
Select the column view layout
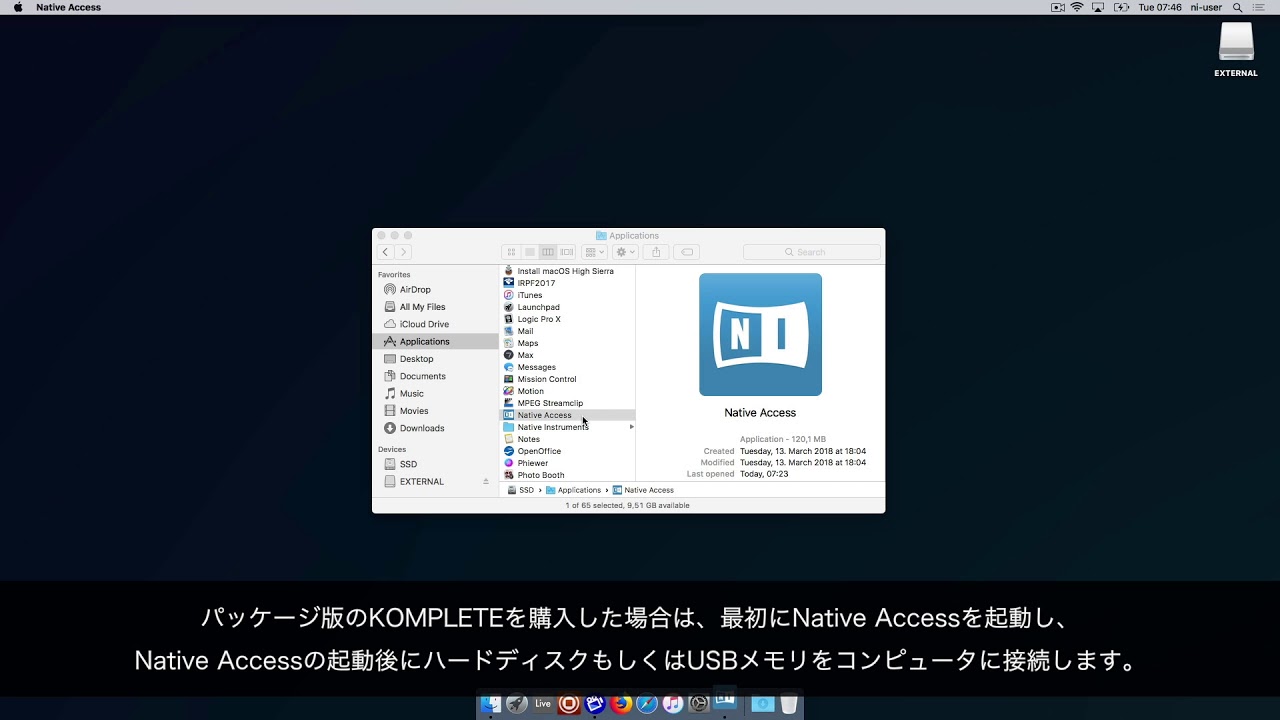[x=548, y=252]
